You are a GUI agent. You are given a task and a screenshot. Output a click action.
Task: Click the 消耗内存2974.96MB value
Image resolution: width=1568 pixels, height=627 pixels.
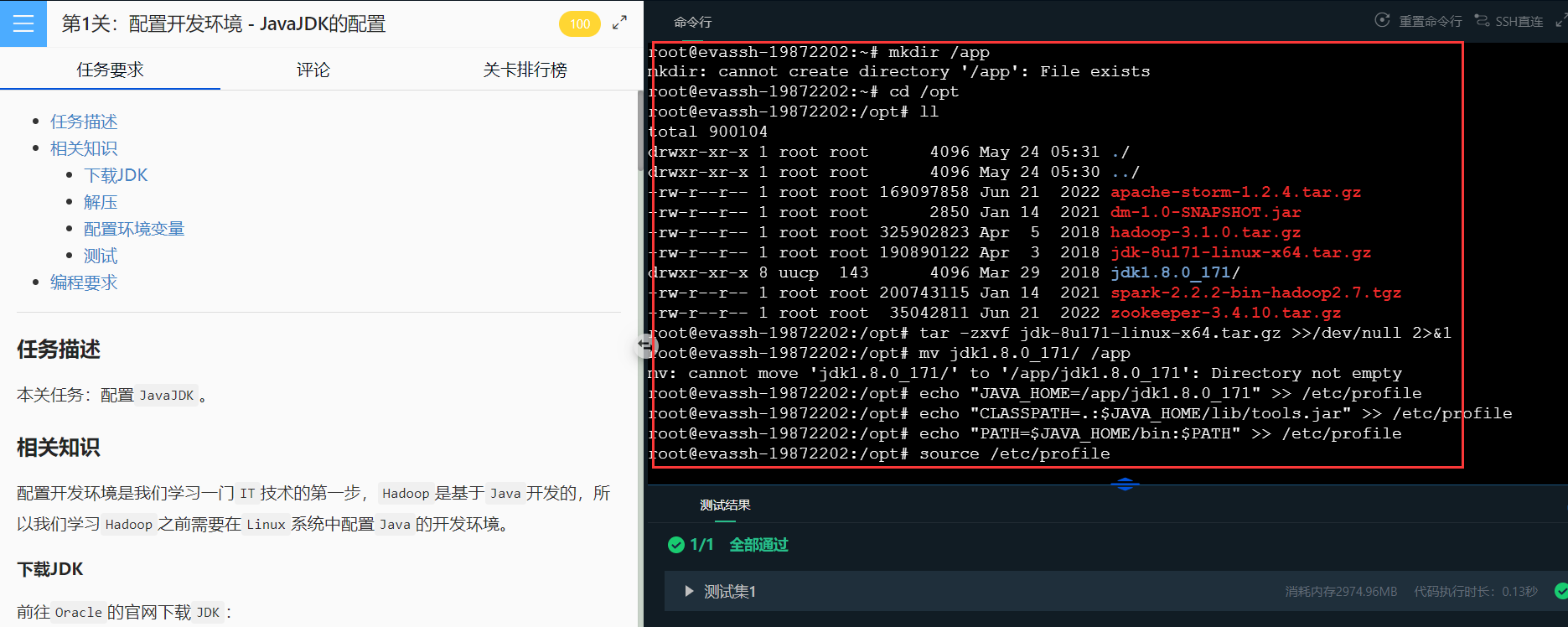click(x=1341, y=592)
